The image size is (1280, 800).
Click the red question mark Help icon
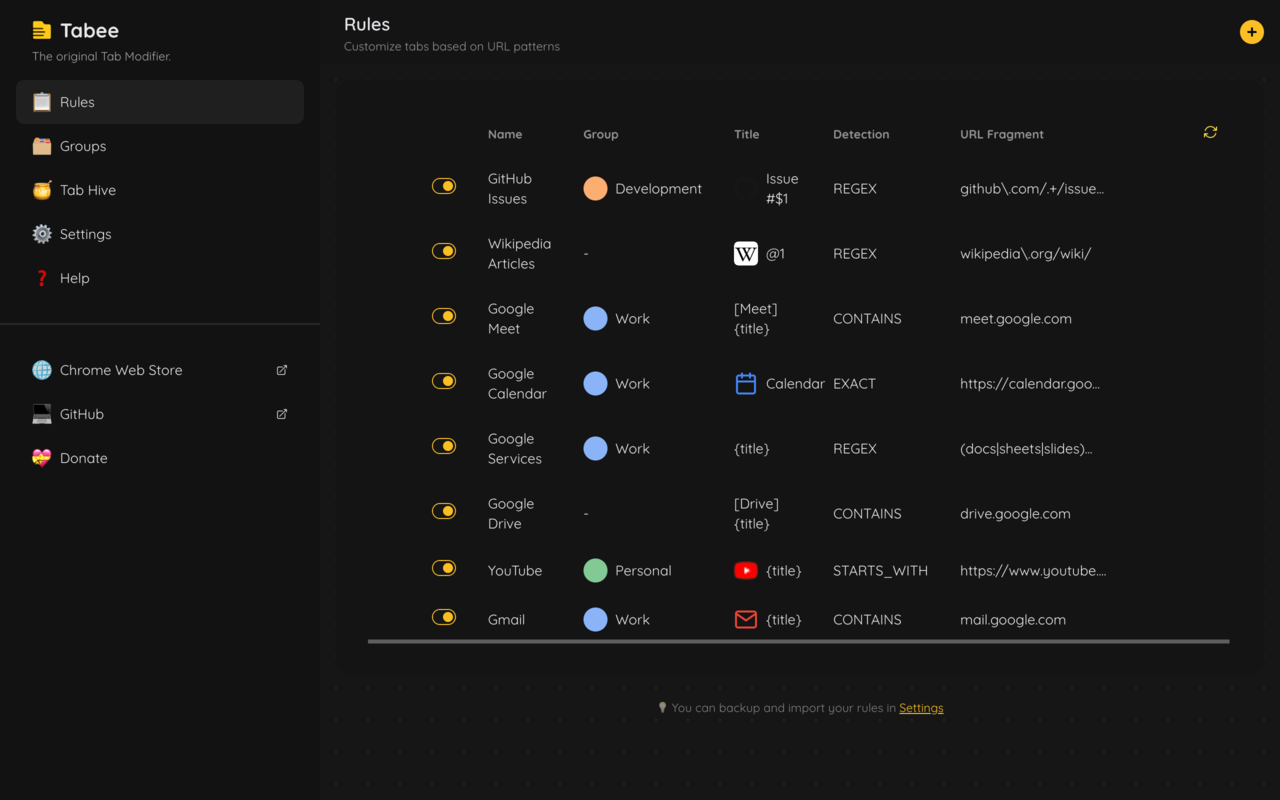[42, 278]
